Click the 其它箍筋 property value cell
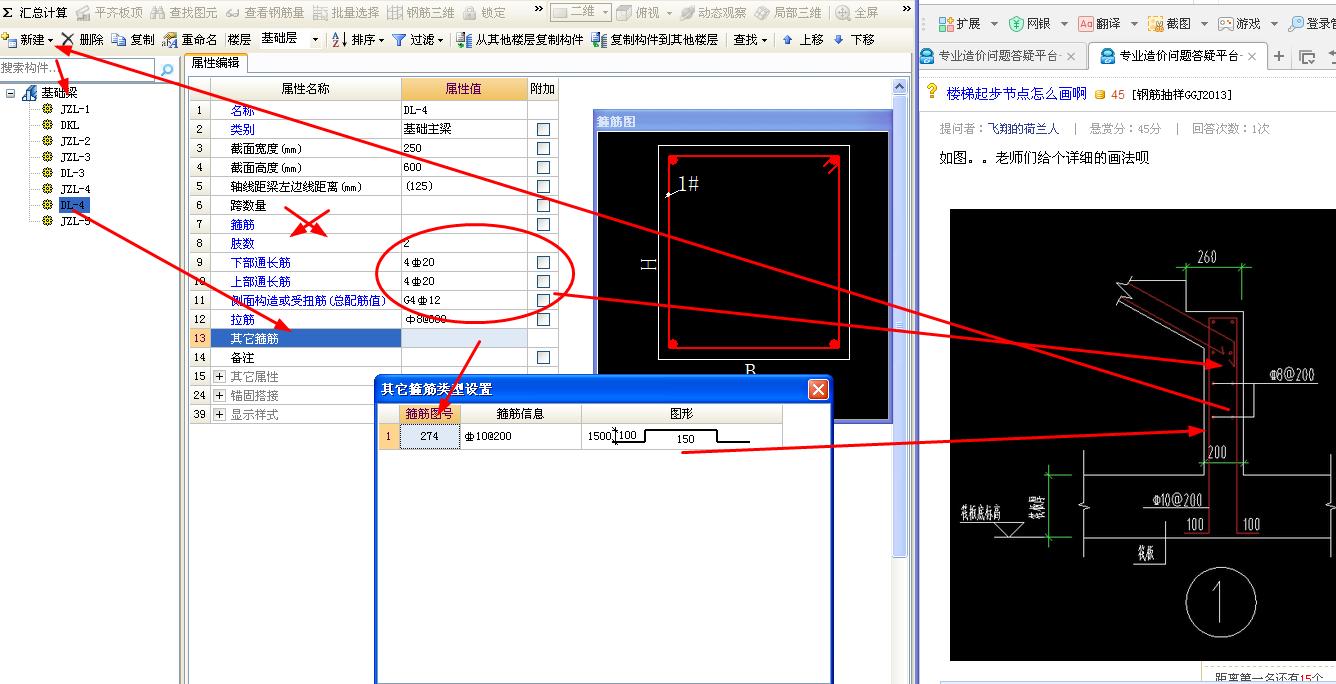Screen dimensions: 1336x684 pos(464,339)
